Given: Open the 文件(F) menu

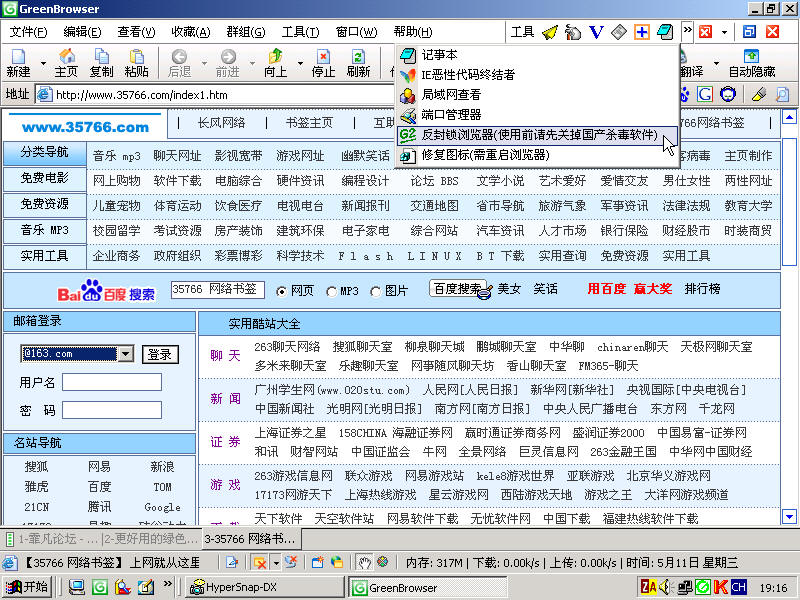Looking at the screenshot, I should pyautogui.click(x=29, y=32).
